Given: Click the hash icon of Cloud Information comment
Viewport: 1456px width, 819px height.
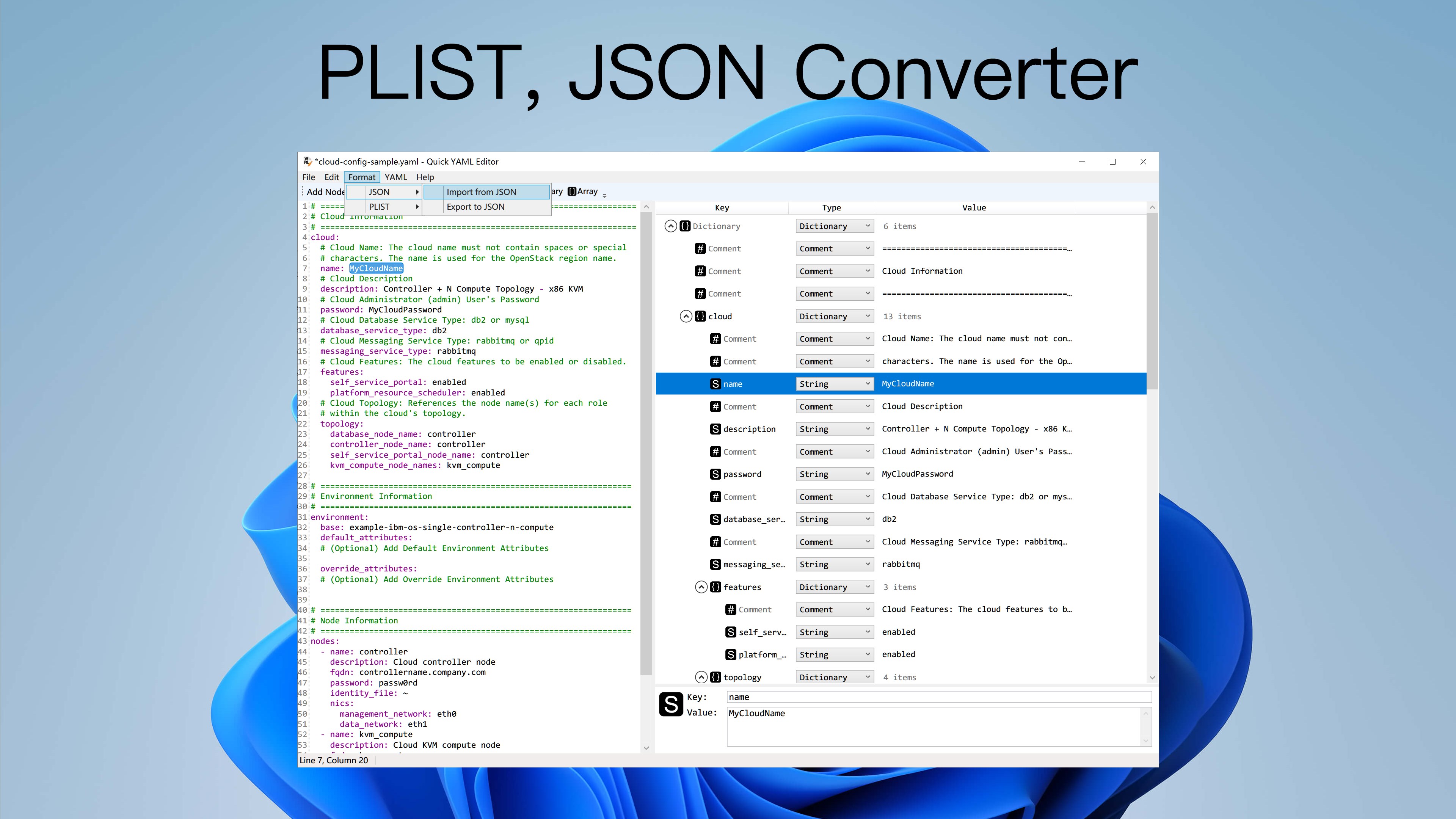Looking at the screenshot, I should (x=700, y=271).
